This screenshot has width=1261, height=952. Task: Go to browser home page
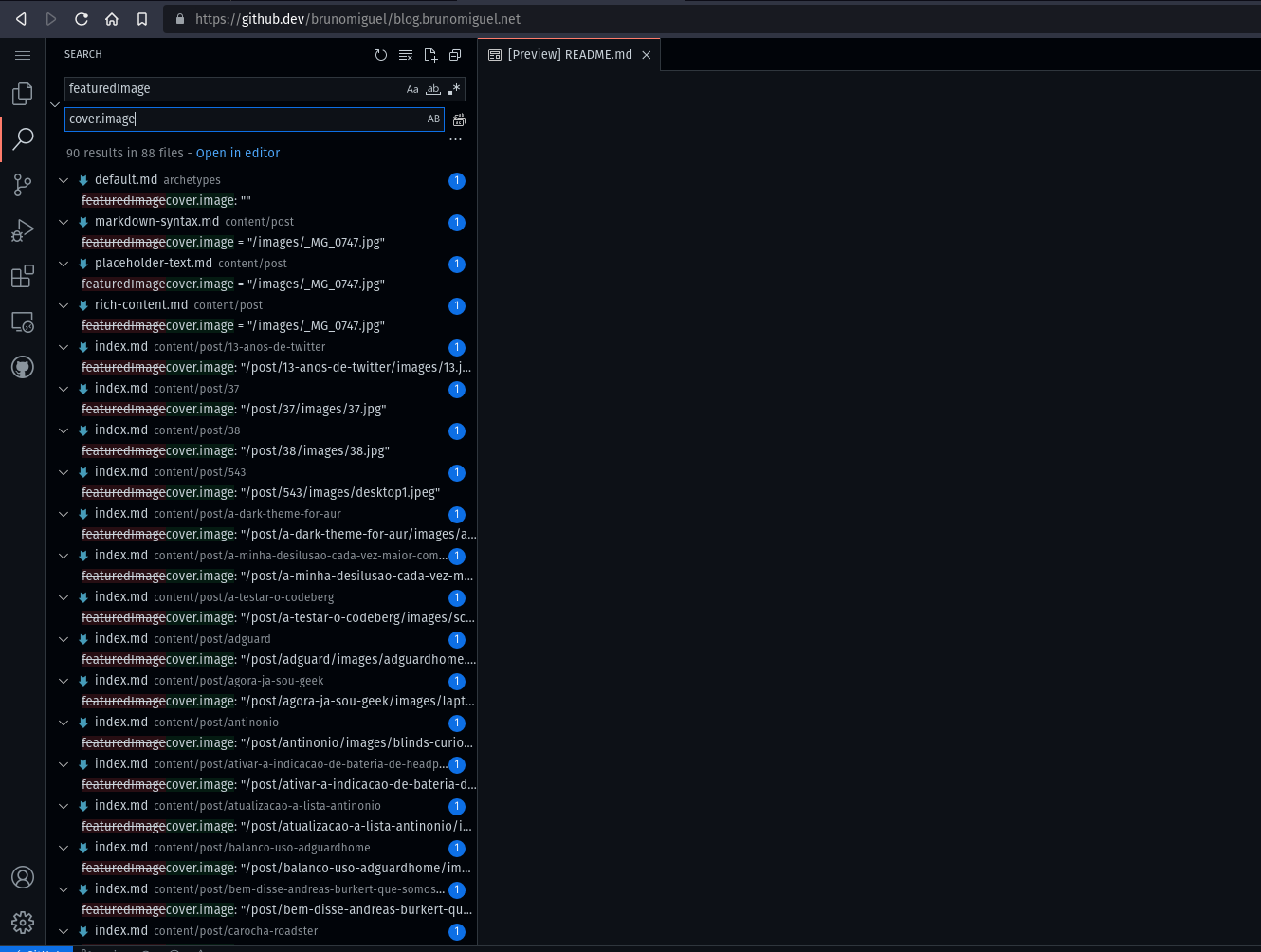[112, 19]
